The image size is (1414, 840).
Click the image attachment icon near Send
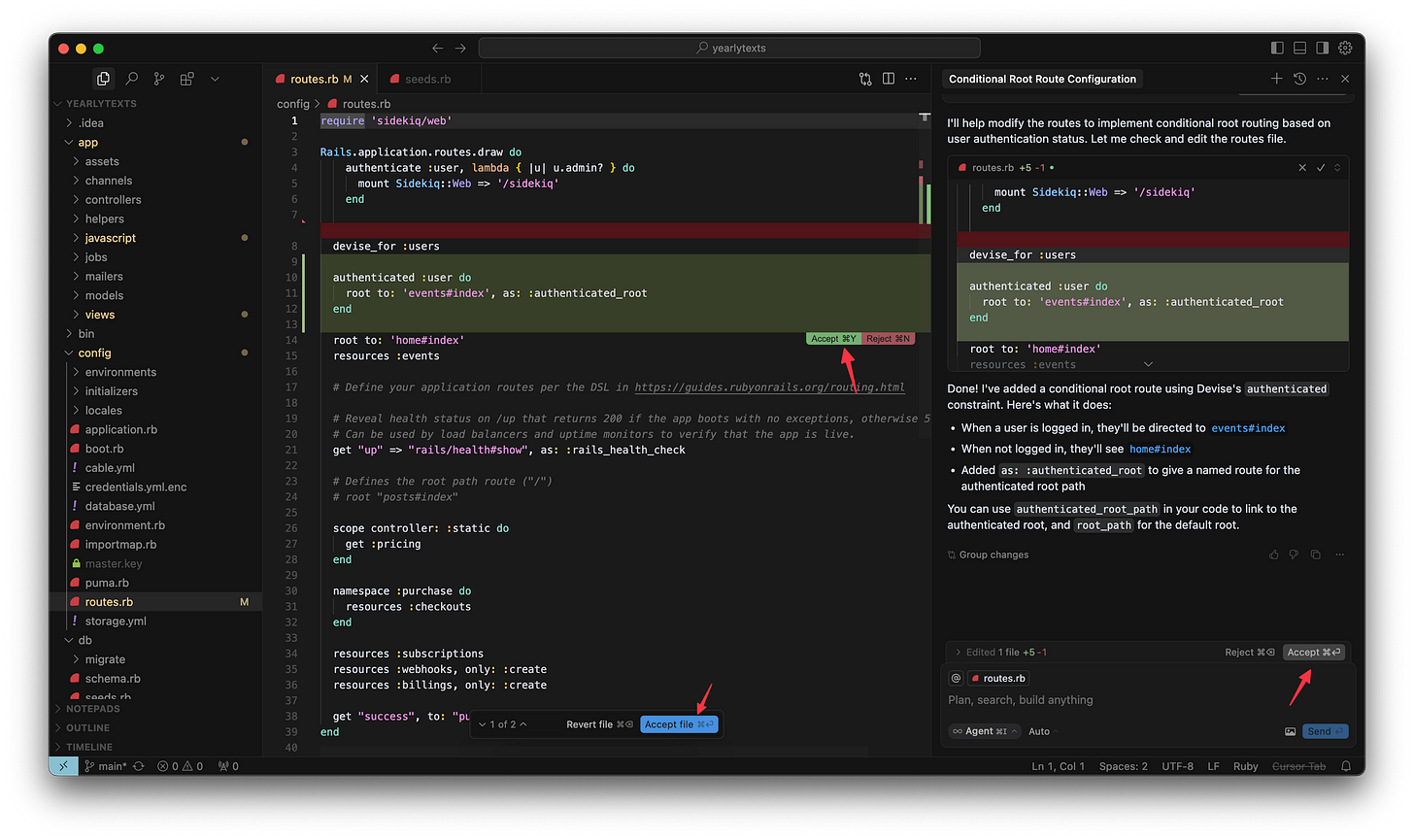[1290, 730]
